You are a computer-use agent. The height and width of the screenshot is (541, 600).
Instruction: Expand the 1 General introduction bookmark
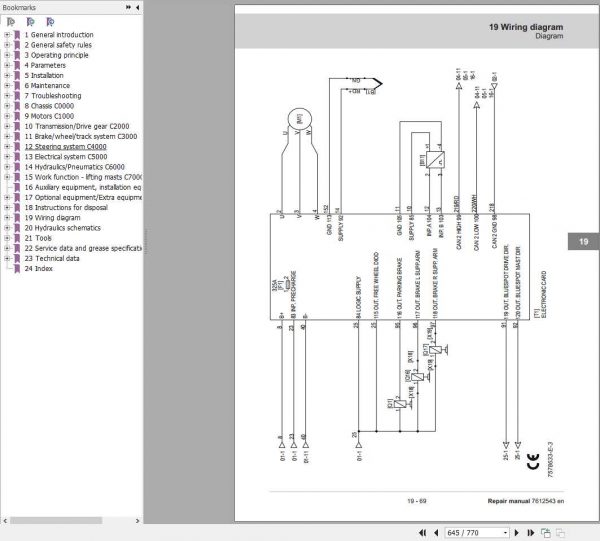click(7, 35)
